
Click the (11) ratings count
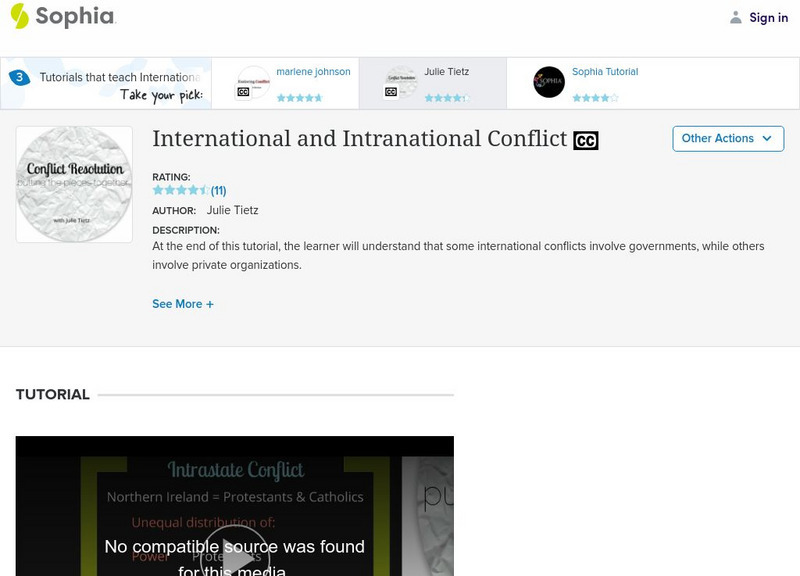[x=219, y=189]
